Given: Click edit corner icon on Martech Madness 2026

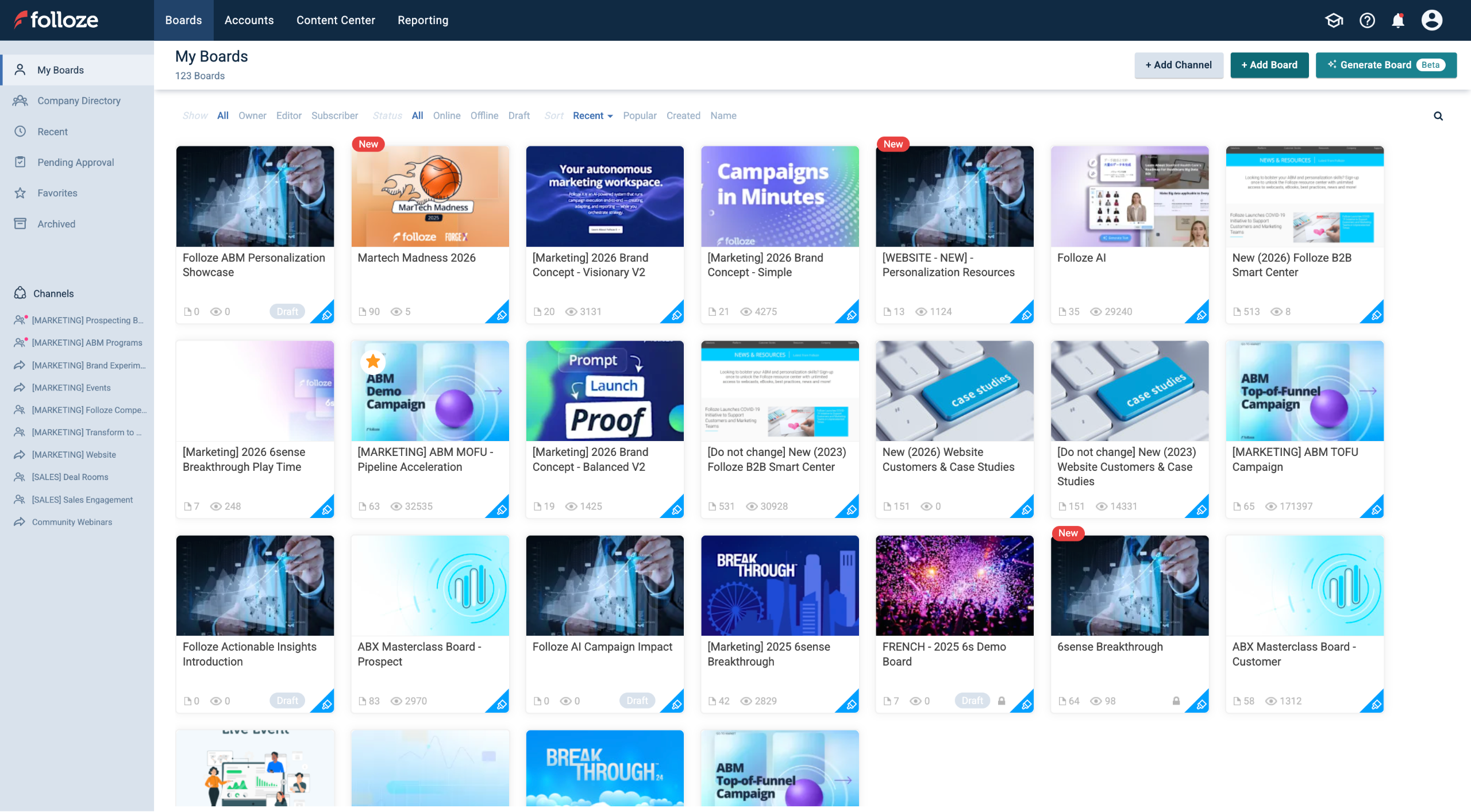Looking at the screenshot, I should [501, 315].
